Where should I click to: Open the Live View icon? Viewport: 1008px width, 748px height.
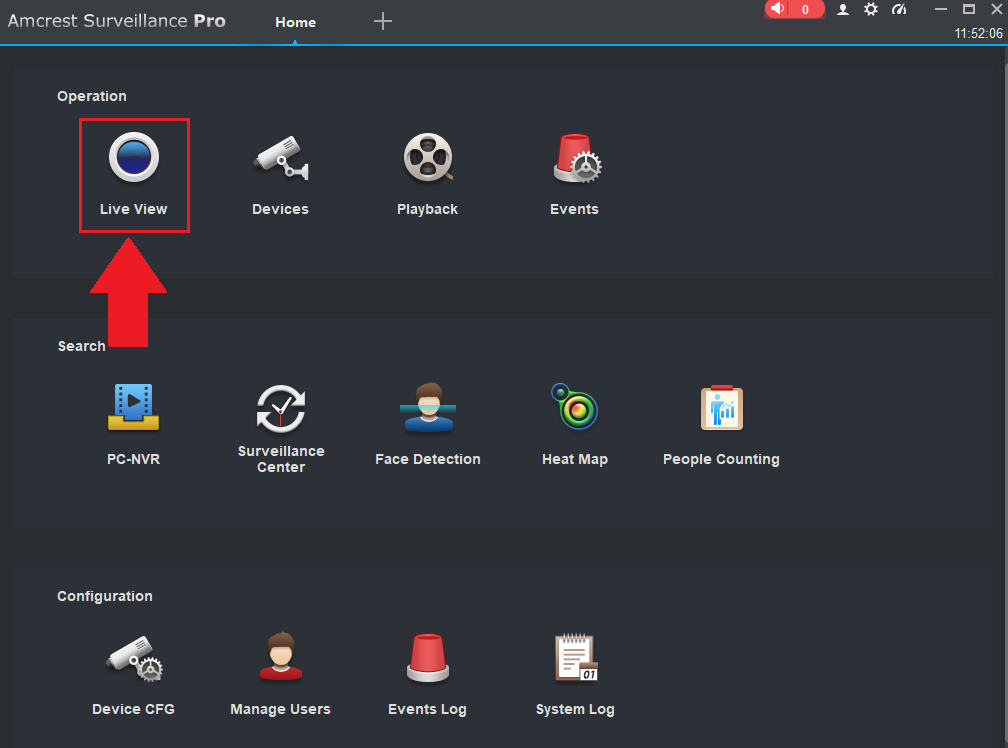pos(134,158)
